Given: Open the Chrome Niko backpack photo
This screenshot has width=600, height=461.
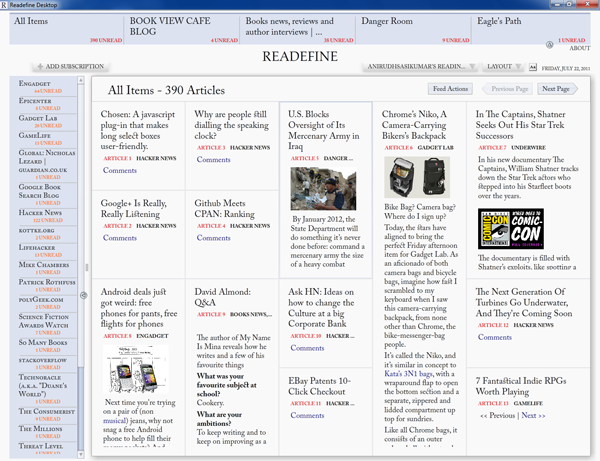Looking at the screenshot, I should (417, 177).
